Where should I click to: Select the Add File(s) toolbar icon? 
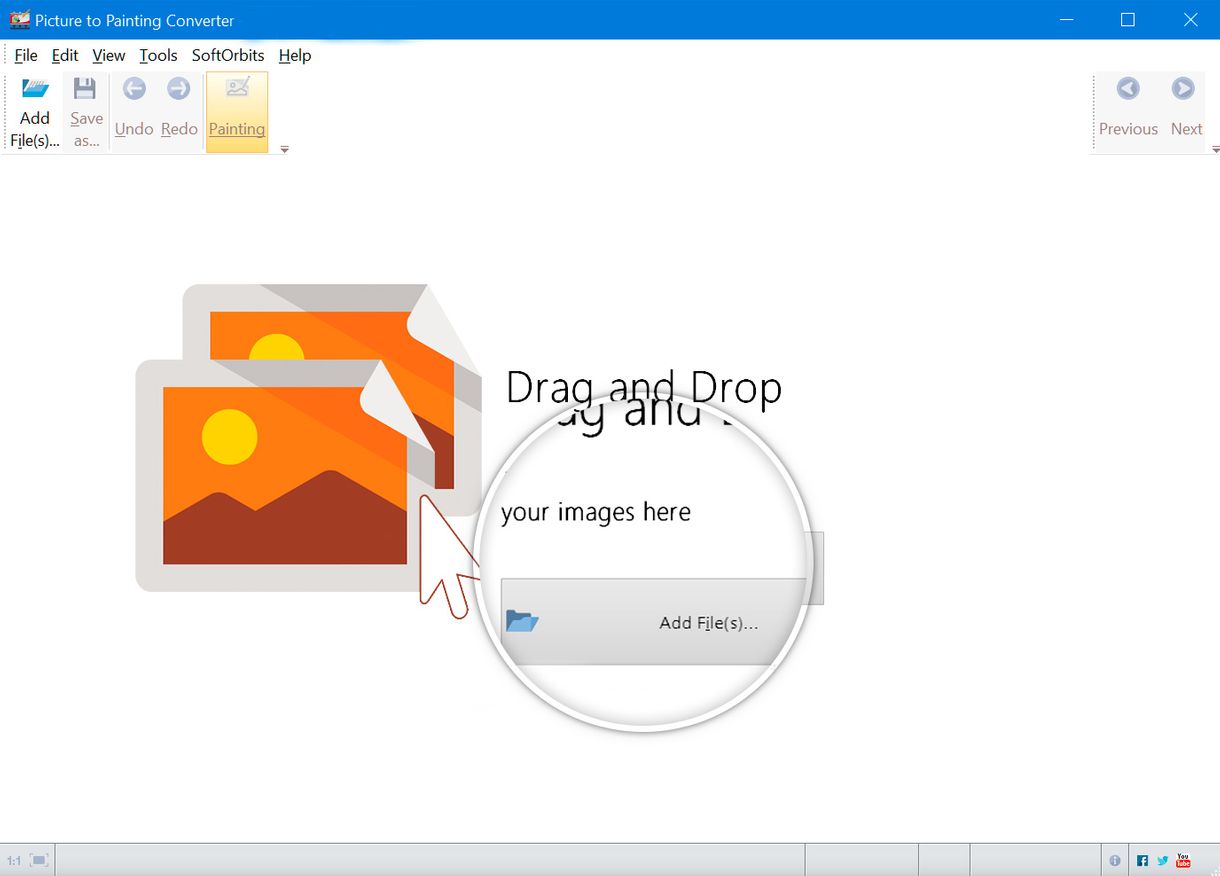coord(34,110)
